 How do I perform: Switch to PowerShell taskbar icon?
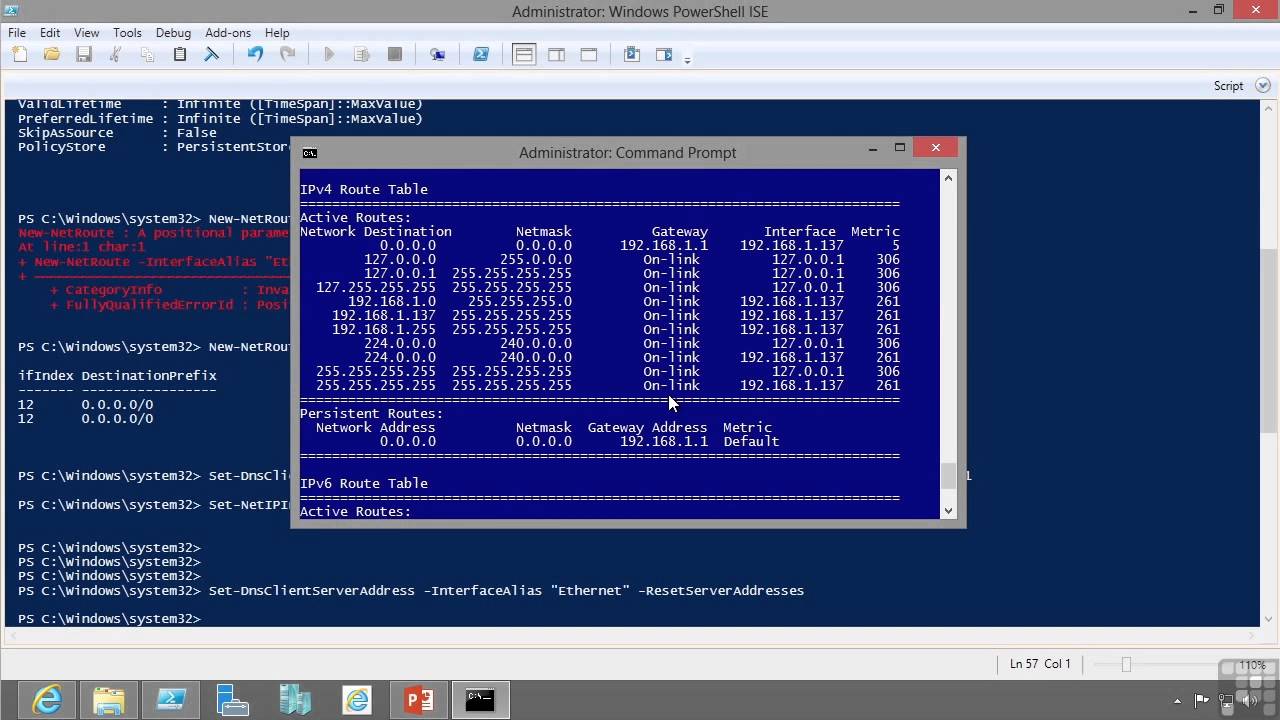pyautogui.click(x=171, y=700)
